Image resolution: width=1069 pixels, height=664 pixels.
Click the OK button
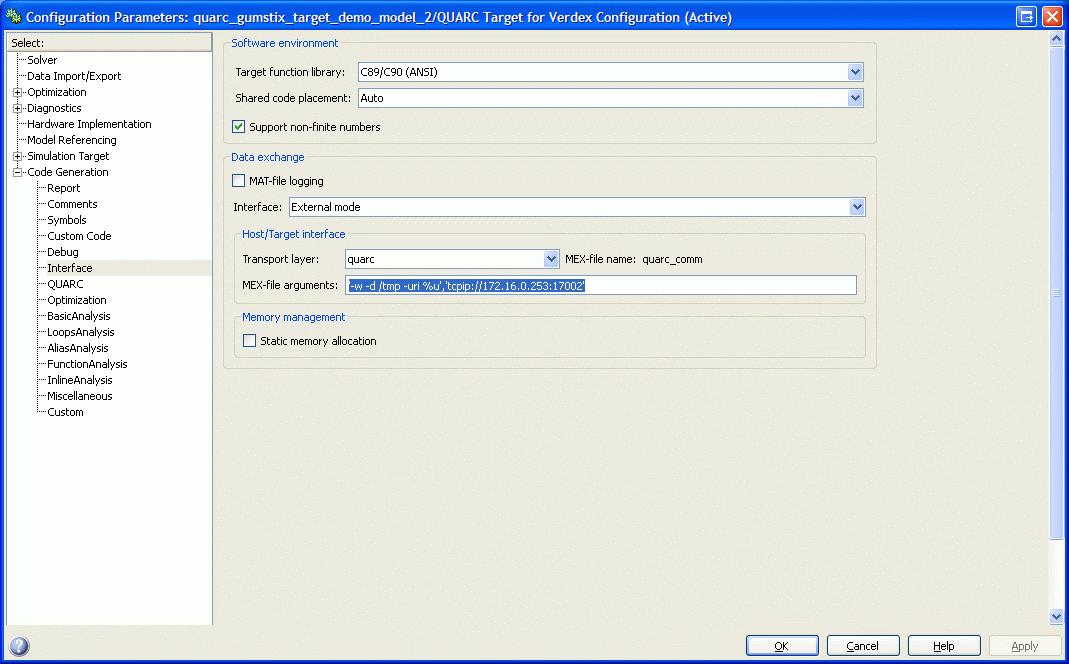tap(781, 645)
